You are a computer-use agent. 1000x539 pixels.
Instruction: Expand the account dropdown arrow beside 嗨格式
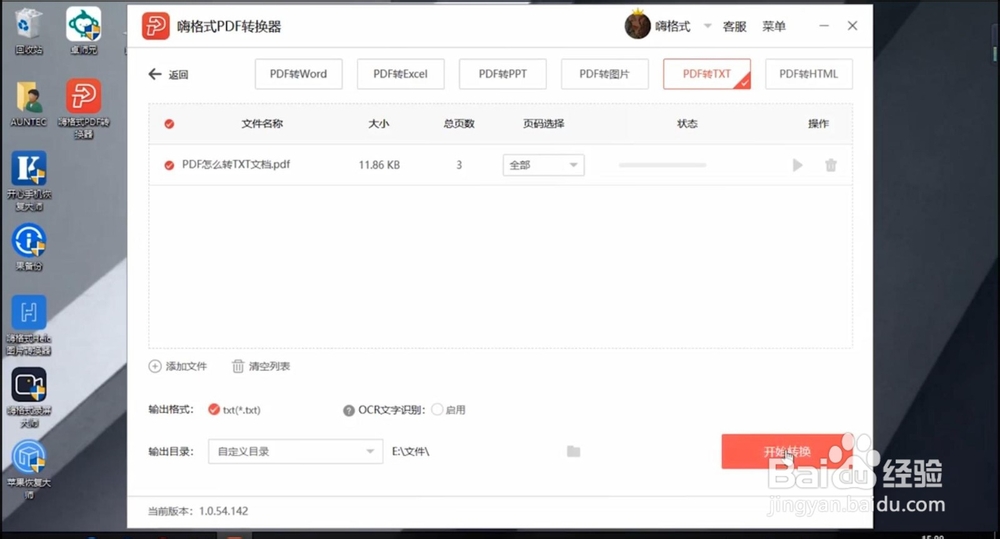coord(707,26)
